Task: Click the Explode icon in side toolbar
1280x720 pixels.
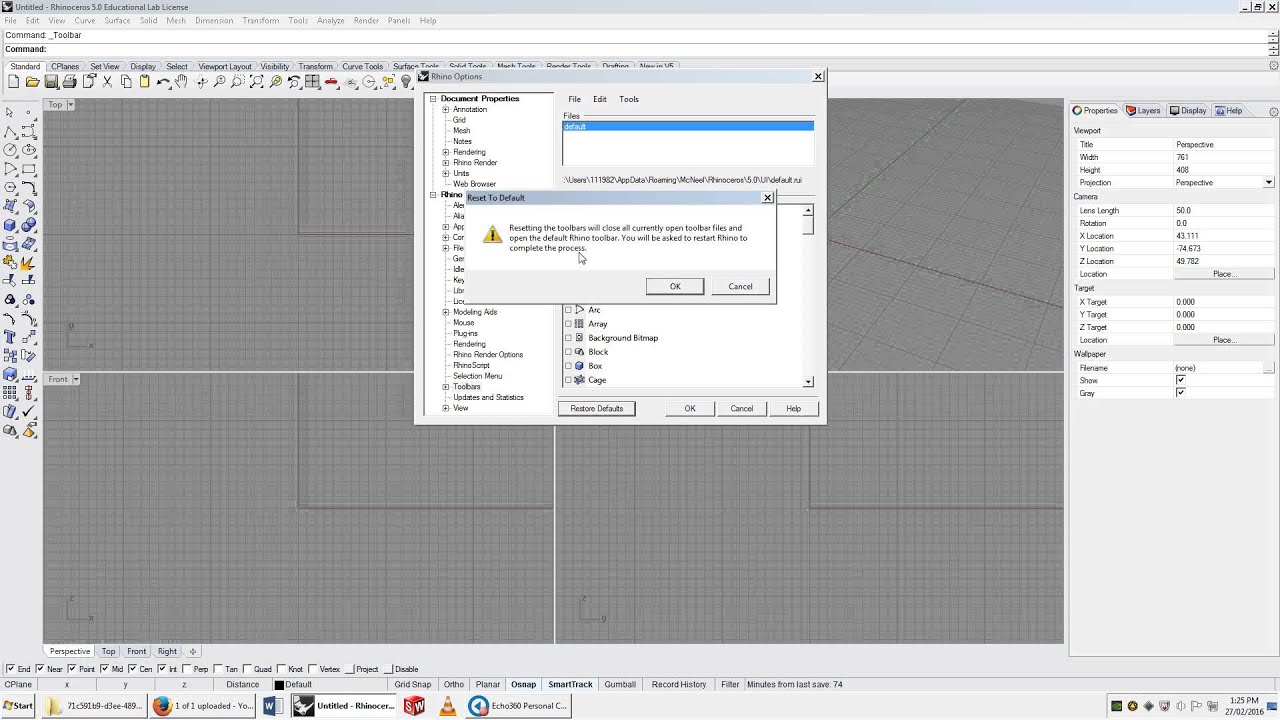Action: 29,262
